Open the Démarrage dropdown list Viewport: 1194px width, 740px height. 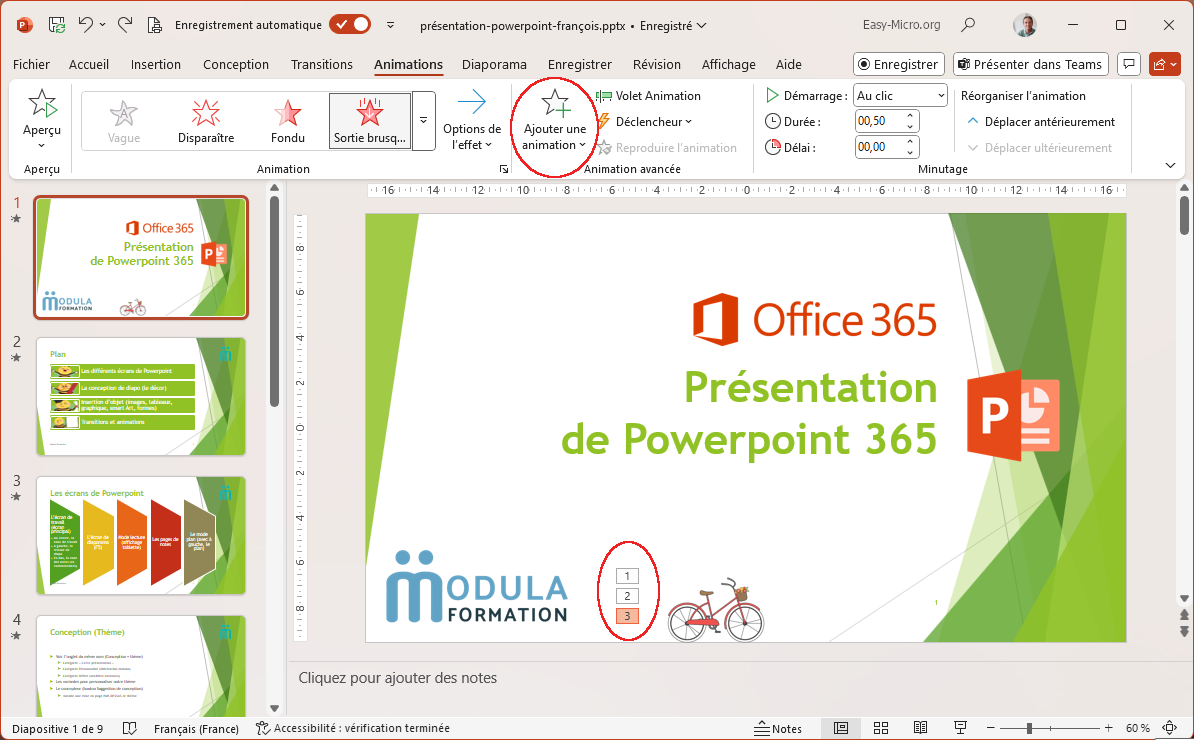pyautogui.click(x=900, y=96)
